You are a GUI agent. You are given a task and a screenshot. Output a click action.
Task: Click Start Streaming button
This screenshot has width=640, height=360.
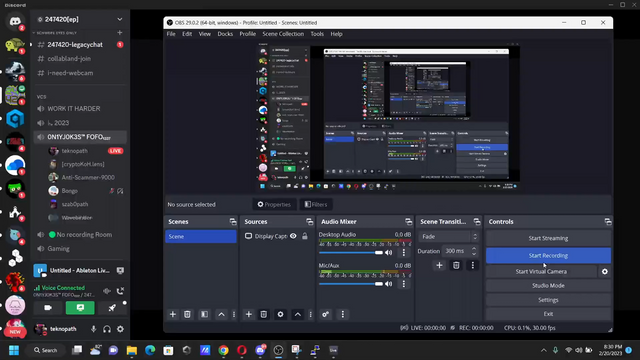(548, 238)
